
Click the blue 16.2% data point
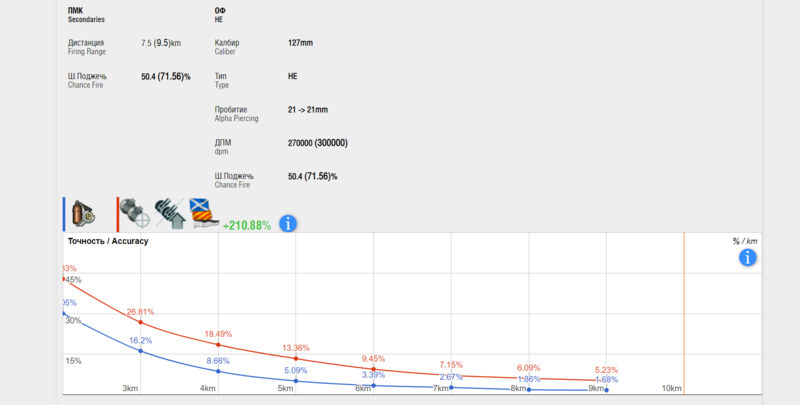(x=141, y=351)
